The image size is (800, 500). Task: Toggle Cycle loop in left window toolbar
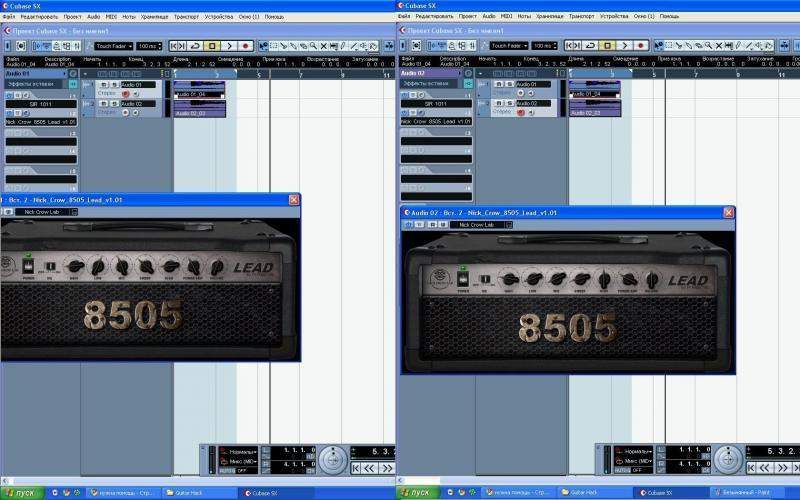click(195, 46)
